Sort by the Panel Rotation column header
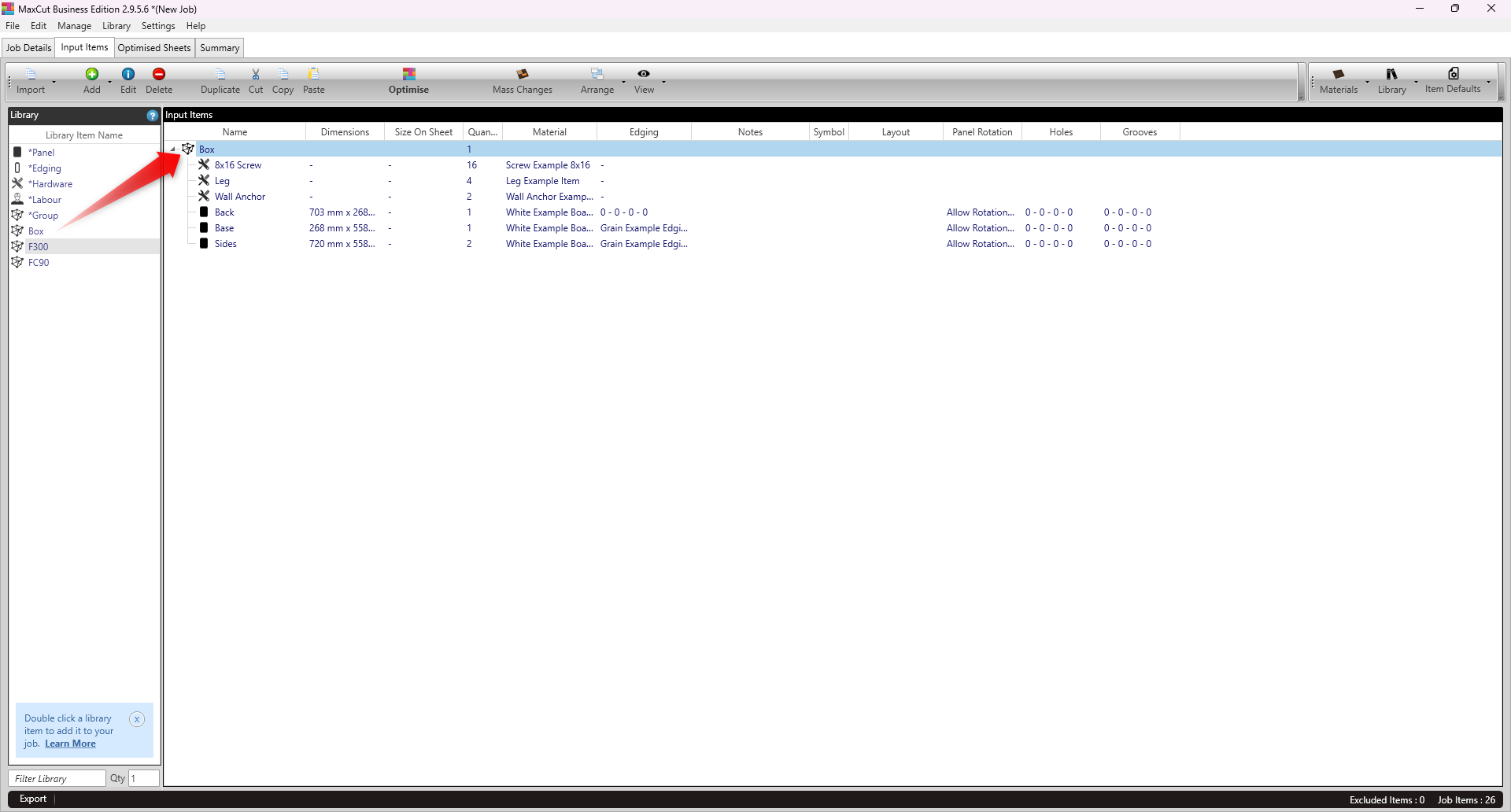This screenshot has width=1511, height=812. point(982,132)
